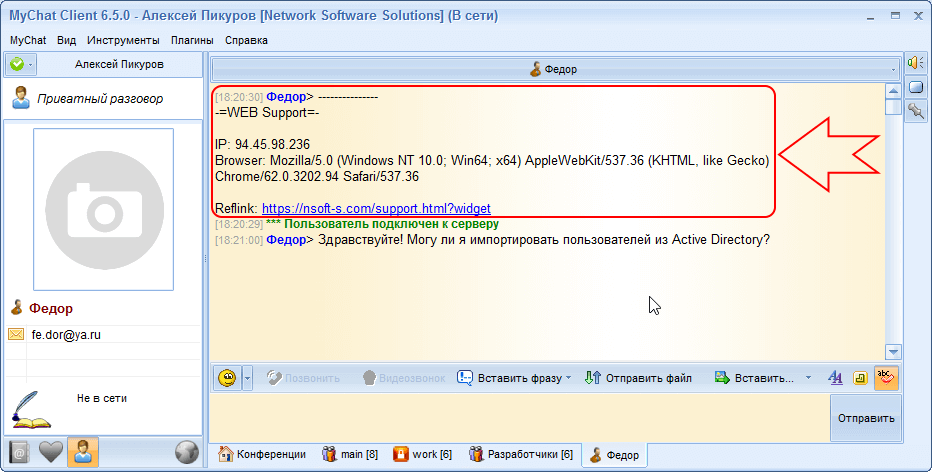Image resolution: width=932 pixels, height=472 pixels.
Task: Open the font formatting icon
Action: pyautogui.click(x=836, y=378)
